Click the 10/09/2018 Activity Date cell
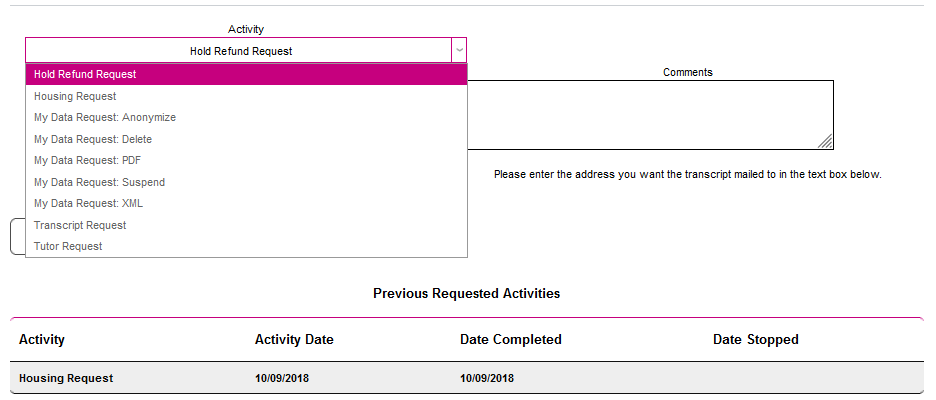 [282, 378]
